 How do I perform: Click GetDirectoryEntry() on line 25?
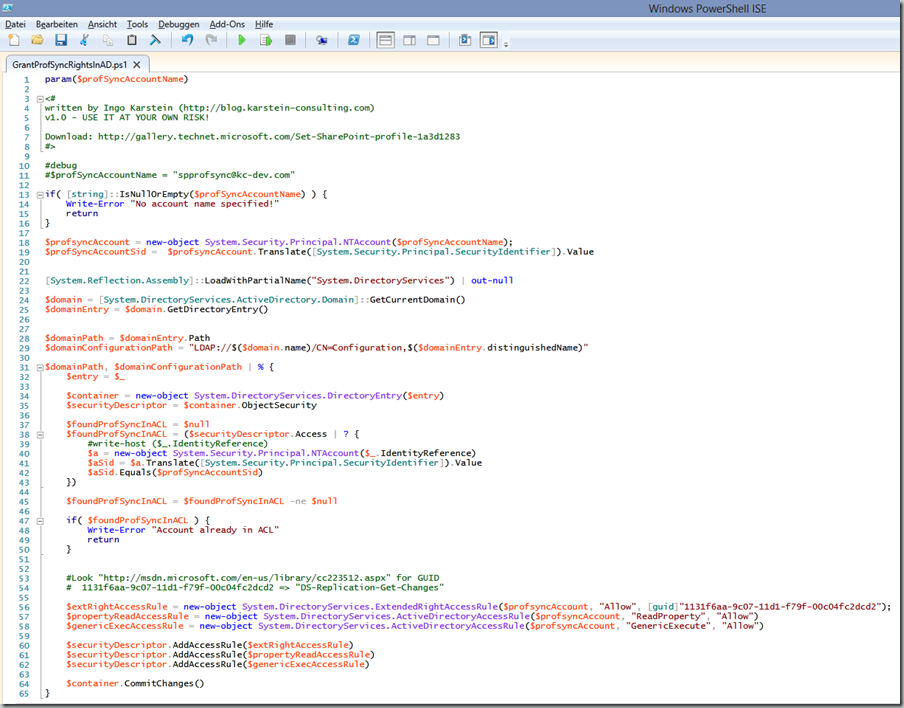pyautogui.click(x=218, y=309)
